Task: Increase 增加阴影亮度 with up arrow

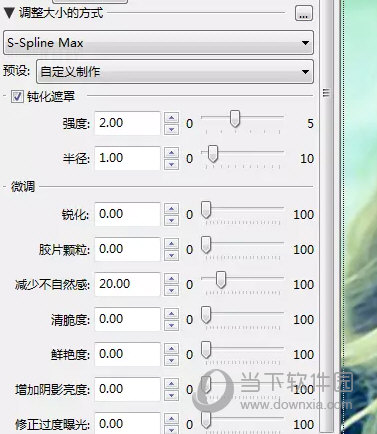Action: [x=171, y=384]
